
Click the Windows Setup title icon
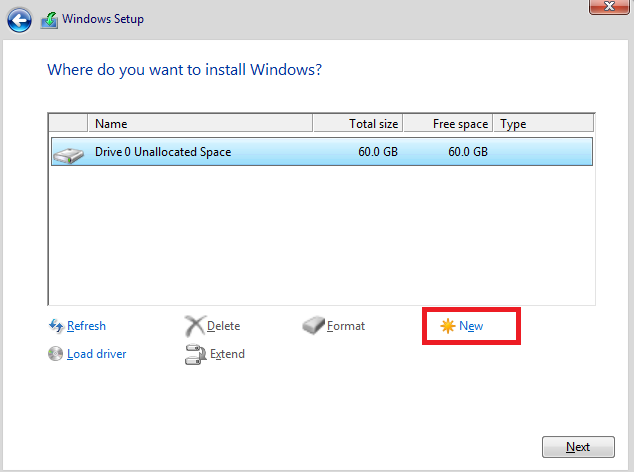[x=49, y=20]
